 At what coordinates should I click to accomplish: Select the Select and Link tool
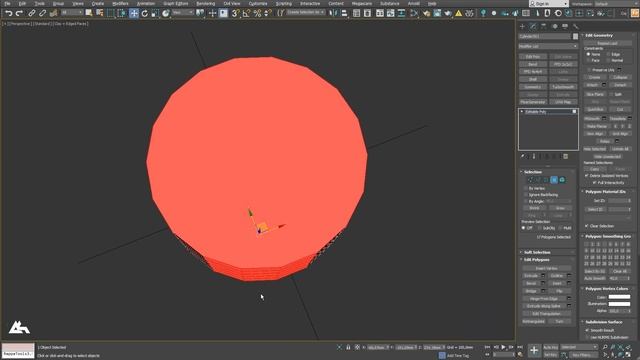pyautogui.click(x=32, y=13)
